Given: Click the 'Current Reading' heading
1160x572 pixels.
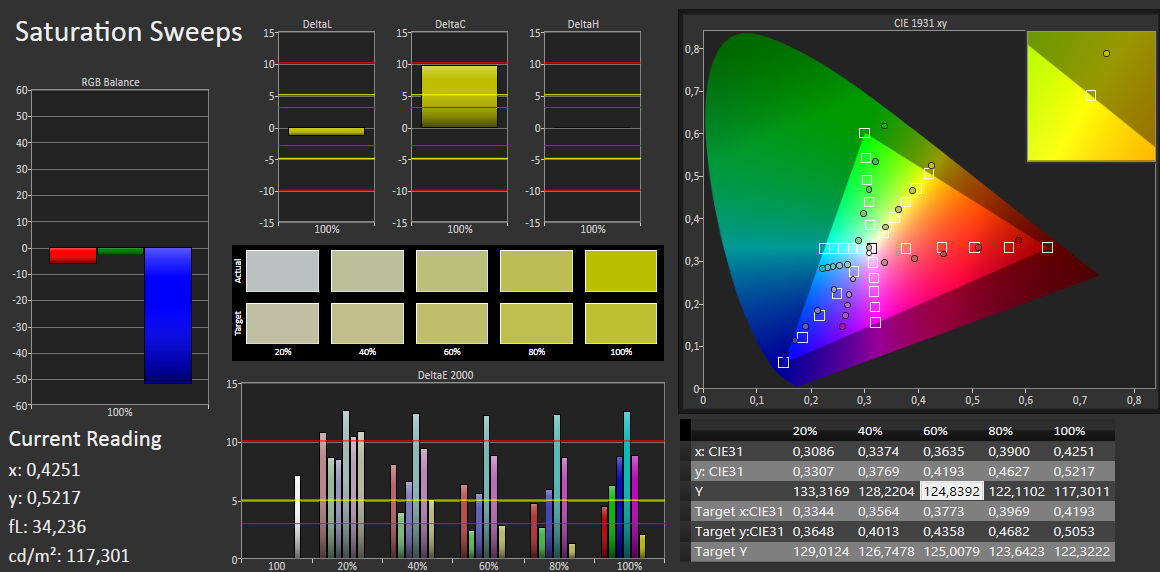Looking at the screenshot, I should (85, 439).
